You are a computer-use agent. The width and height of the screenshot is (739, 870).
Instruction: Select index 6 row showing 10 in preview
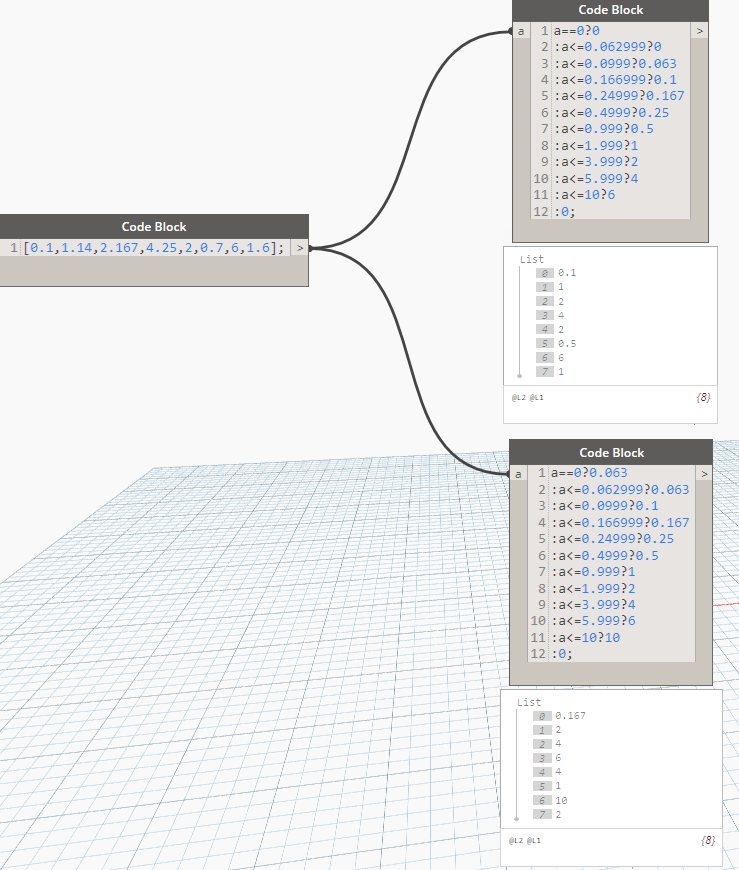550,801
